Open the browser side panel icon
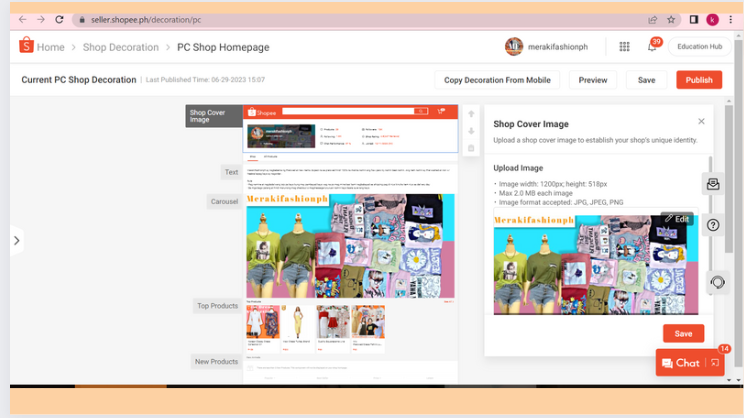This screenshot has width=744, height=418. tap(694, 19)
